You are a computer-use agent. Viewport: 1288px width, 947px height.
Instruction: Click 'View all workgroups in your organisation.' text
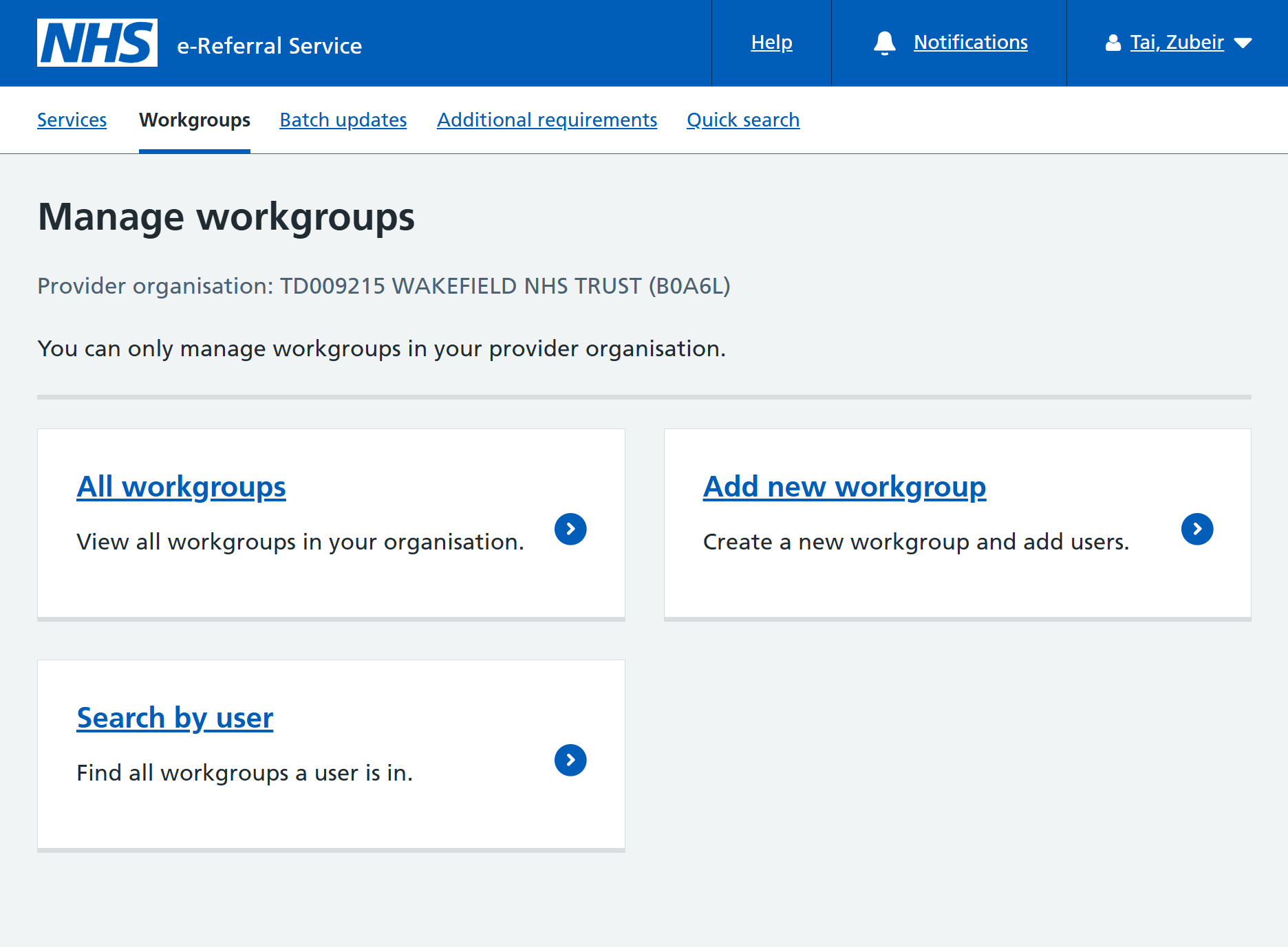pyautogui.click(x=301, y=542)
